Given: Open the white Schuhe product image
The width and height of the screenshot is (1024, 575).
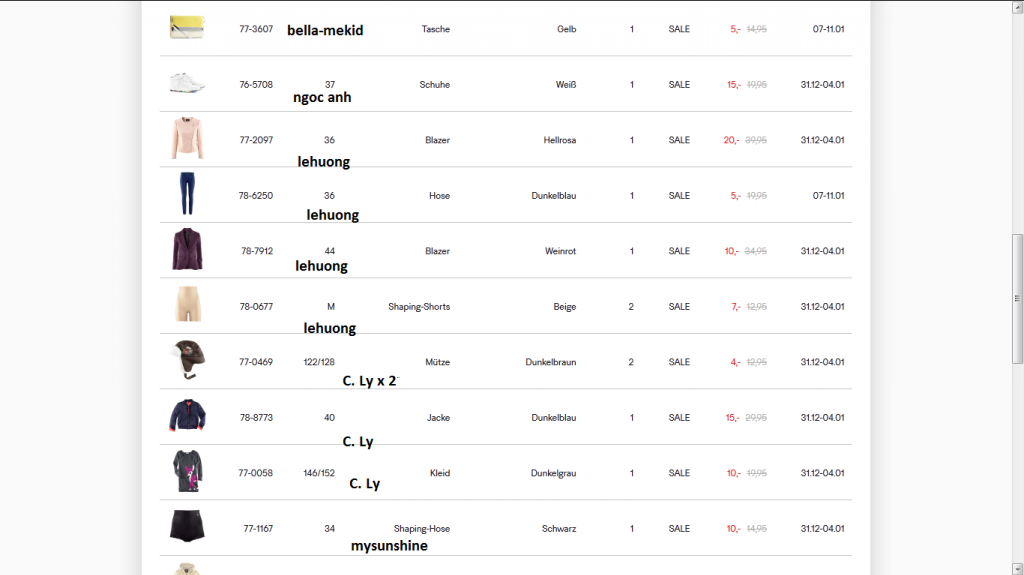Looking at the screenshot, I should coord(187,83).
